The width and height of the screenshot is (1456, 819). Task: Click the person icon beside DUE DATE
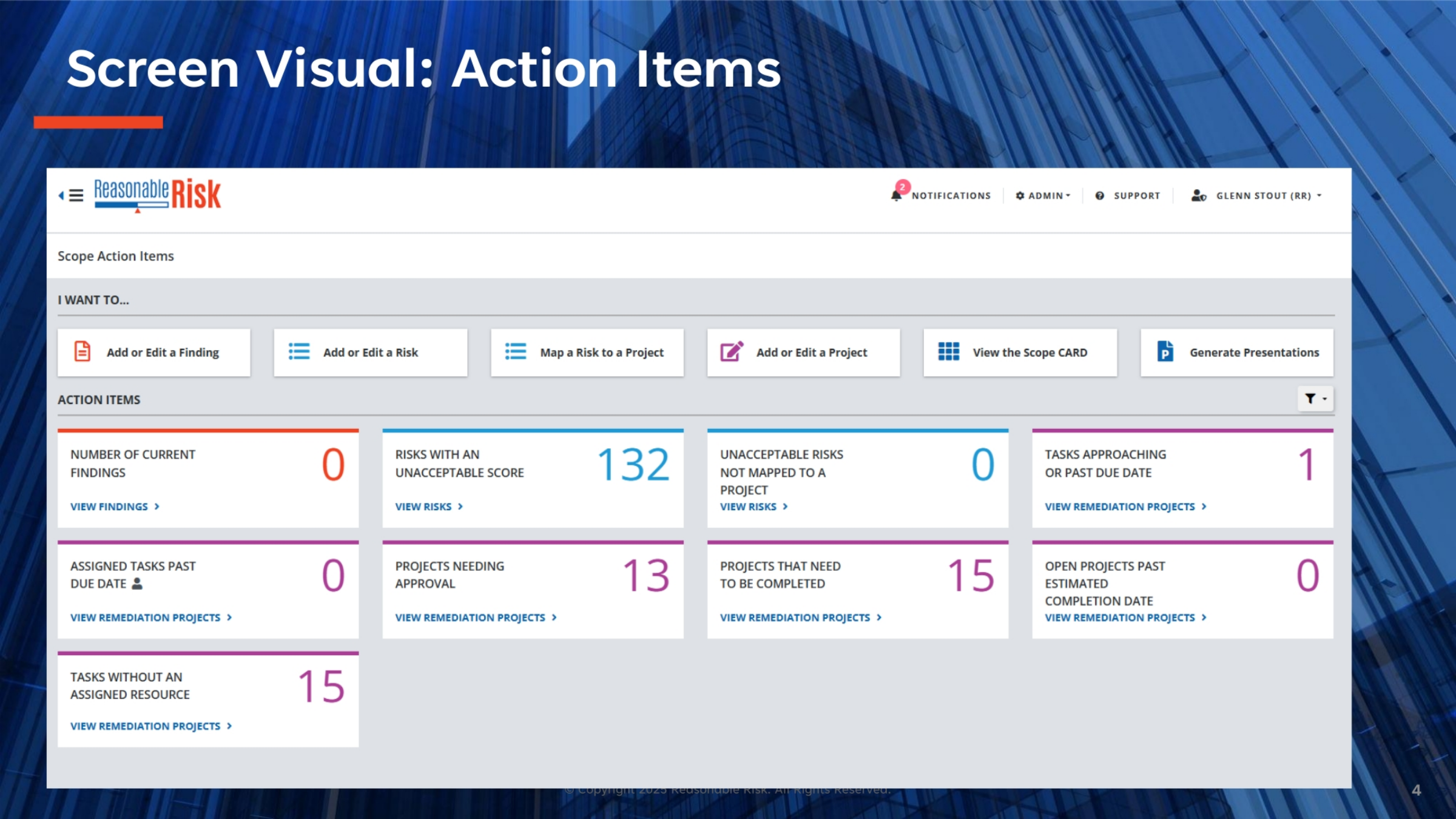click(x=137, y=584)
